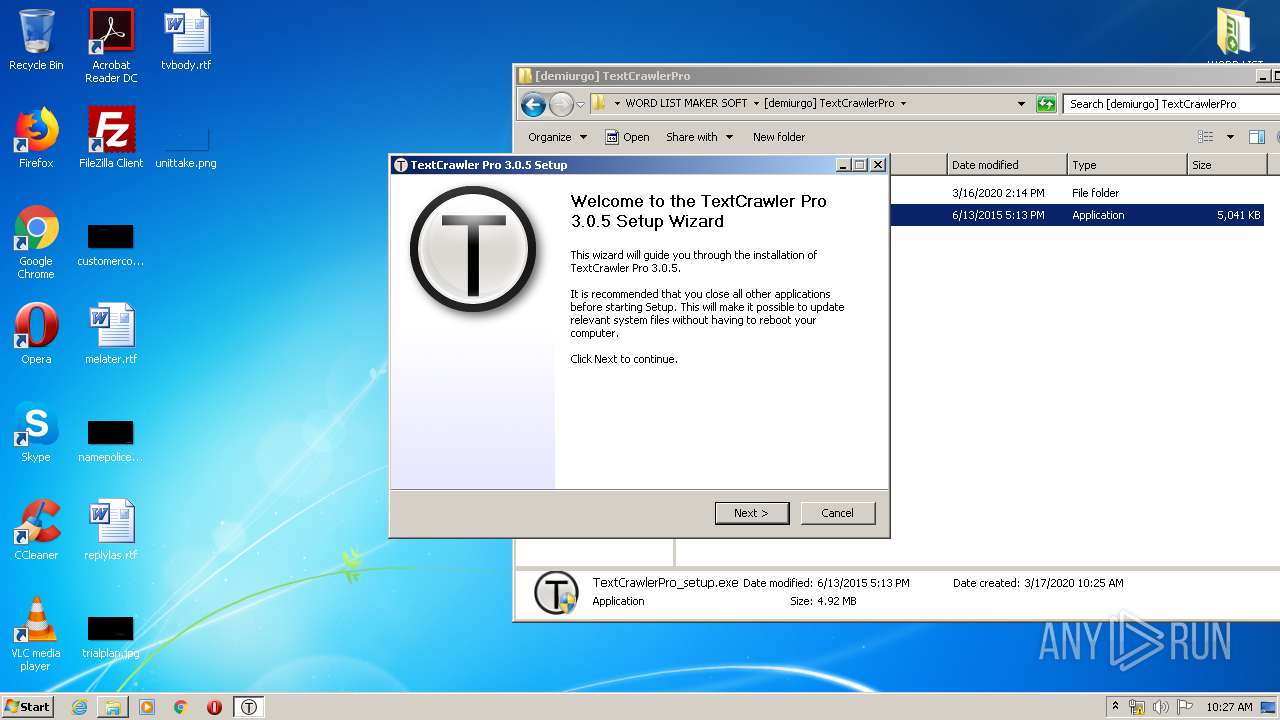Open Explorer recent pages dropdown arrow
Image resolution: width=1280 pixels, height=720 pixels.
[580, 104]
